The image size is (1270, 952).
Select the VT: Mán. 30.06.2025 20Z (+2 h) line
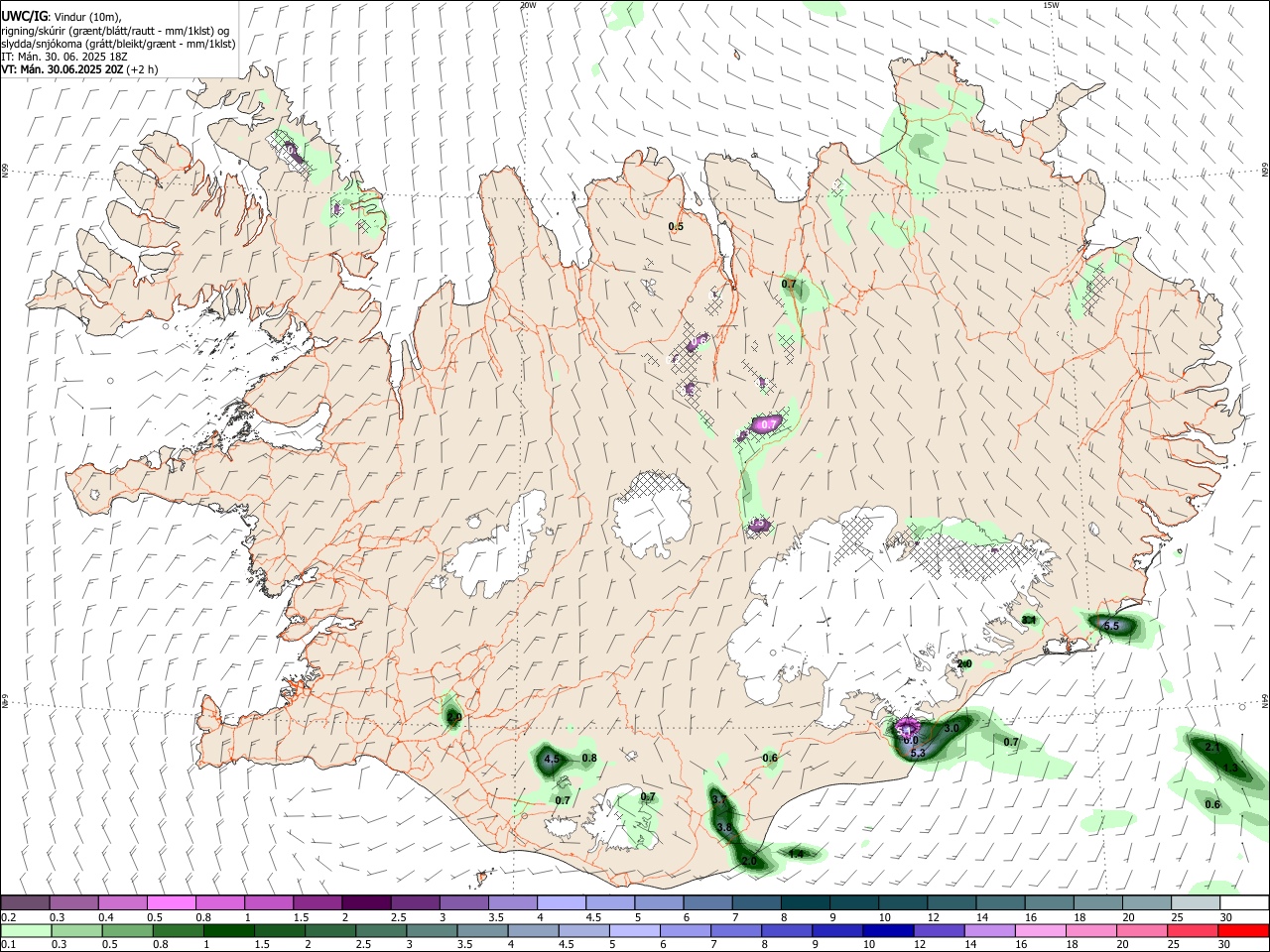(x=79, y=69)
